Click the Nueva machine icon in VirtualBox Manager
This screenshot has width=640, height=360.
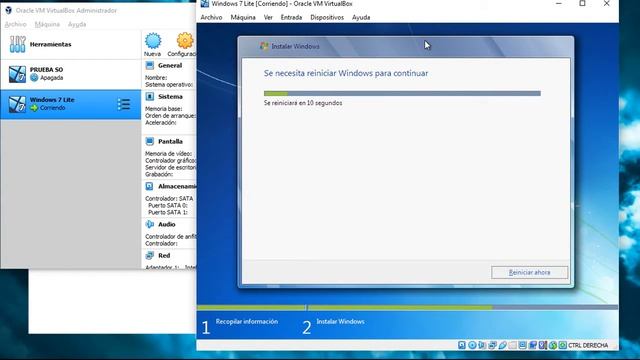pos(153,40)
